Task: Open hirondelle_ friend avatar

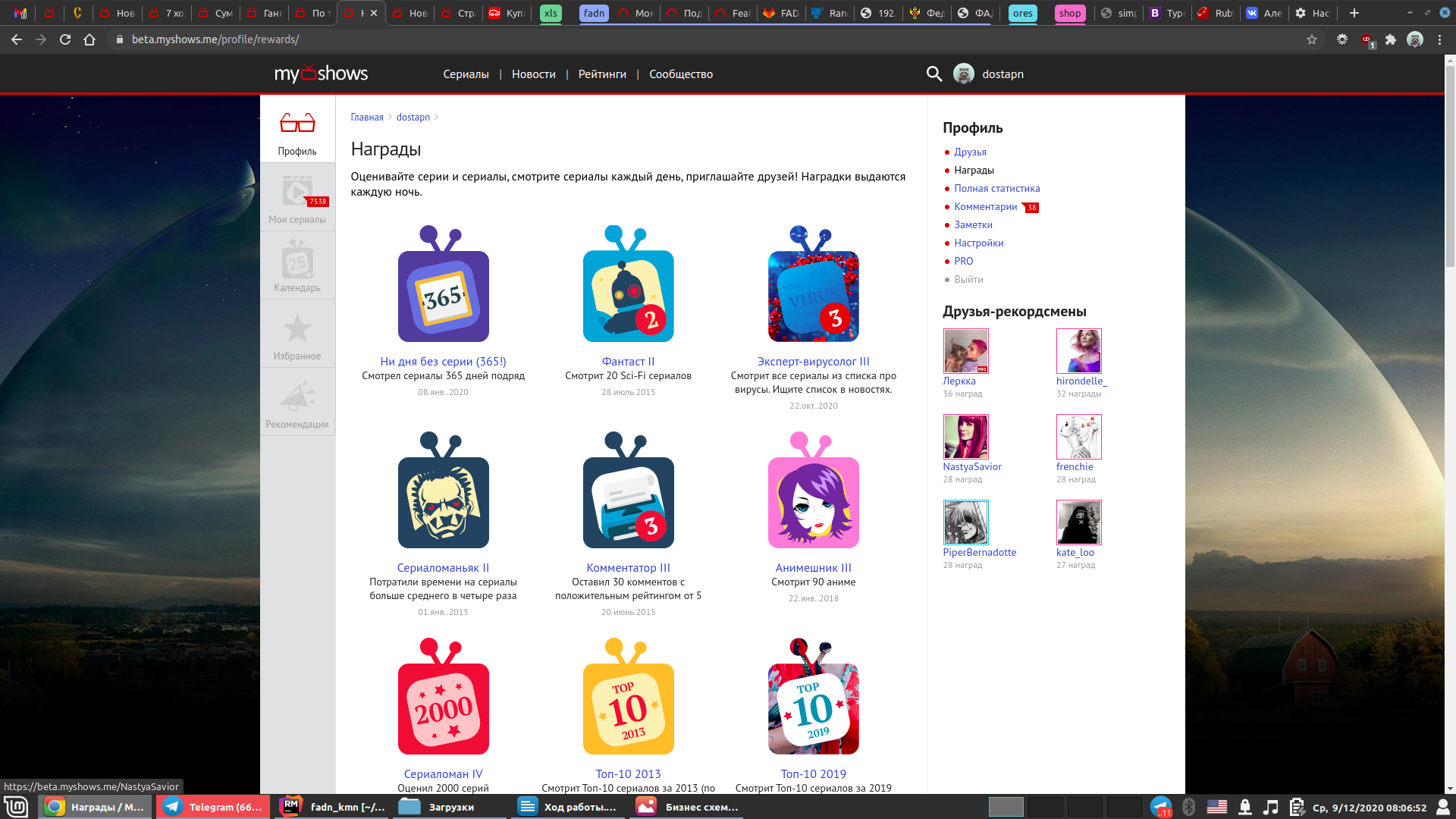Action: [x=1078, y=351]
